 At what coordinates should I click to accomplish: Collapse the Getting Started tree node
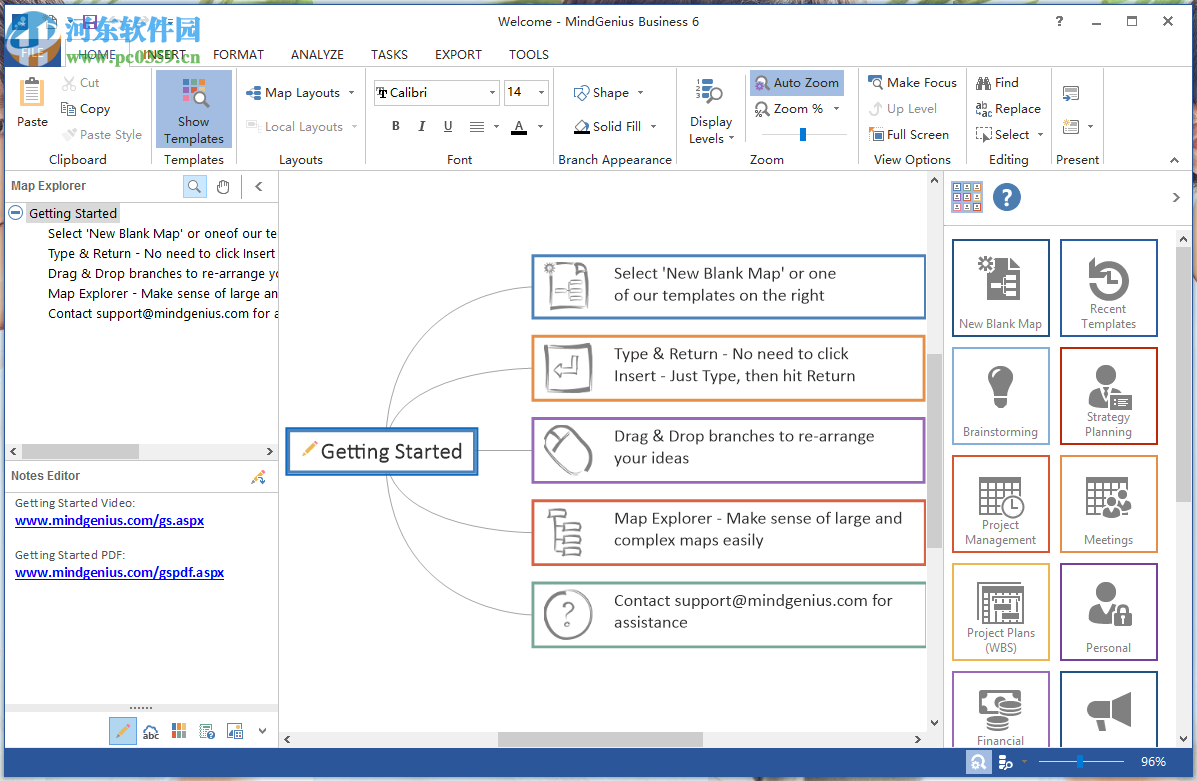pyautogui.click(x=15, y=213)
